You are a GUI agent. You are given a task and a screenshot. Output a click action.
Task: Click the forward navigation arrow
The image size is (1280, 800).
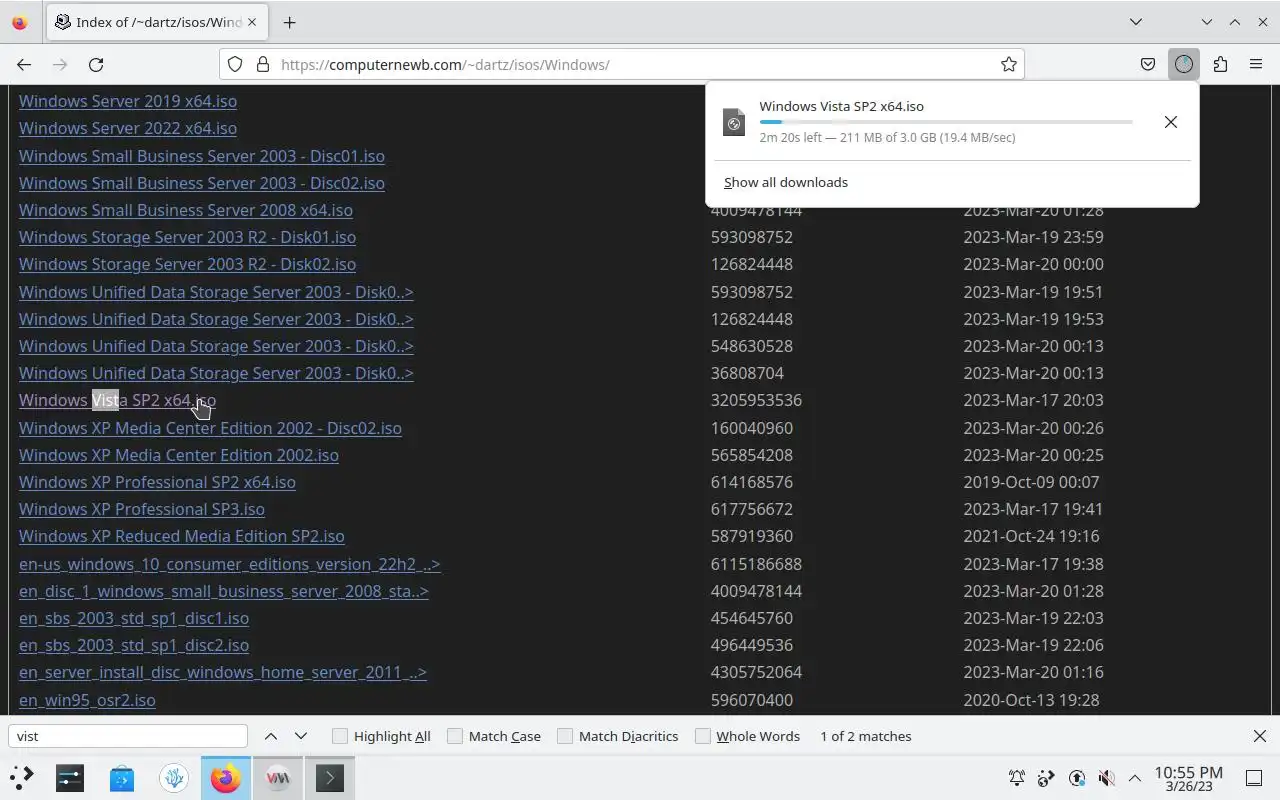point(60,64)
